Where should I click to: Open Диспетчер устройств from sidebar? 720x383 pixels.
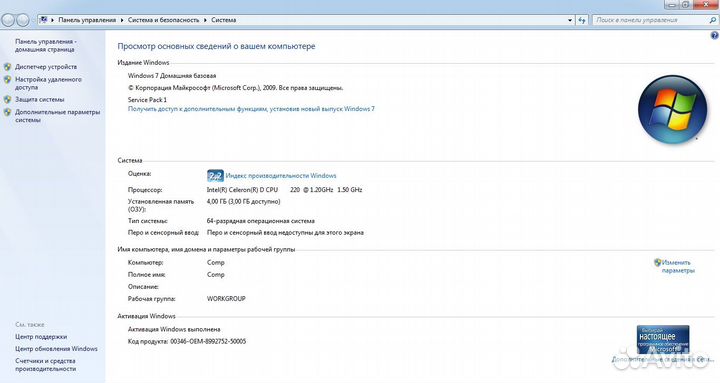46,67
